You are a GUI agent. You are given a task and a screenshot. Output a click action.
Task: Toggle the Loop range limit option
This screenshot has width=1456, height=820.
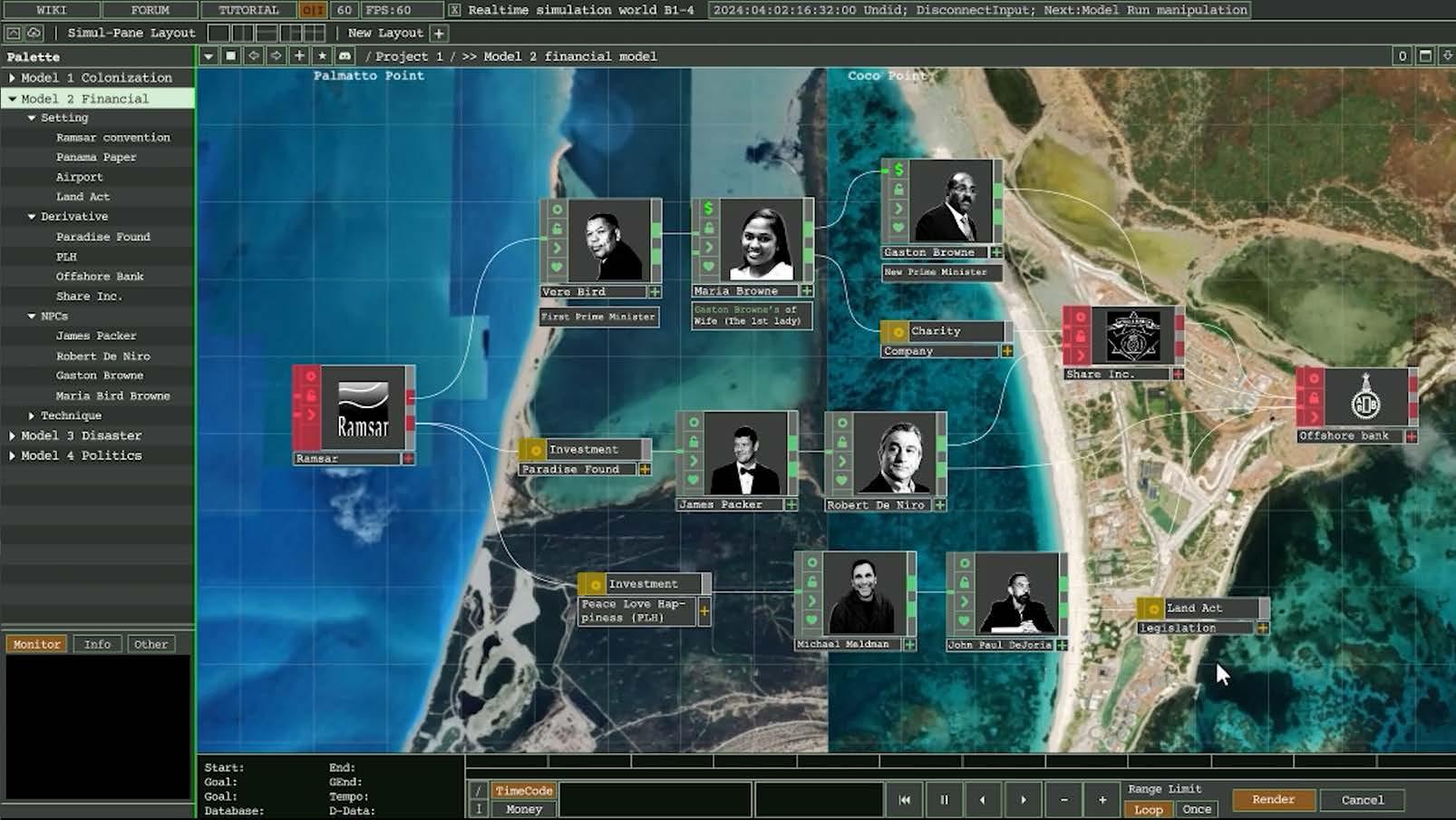tap(1148, 809)
